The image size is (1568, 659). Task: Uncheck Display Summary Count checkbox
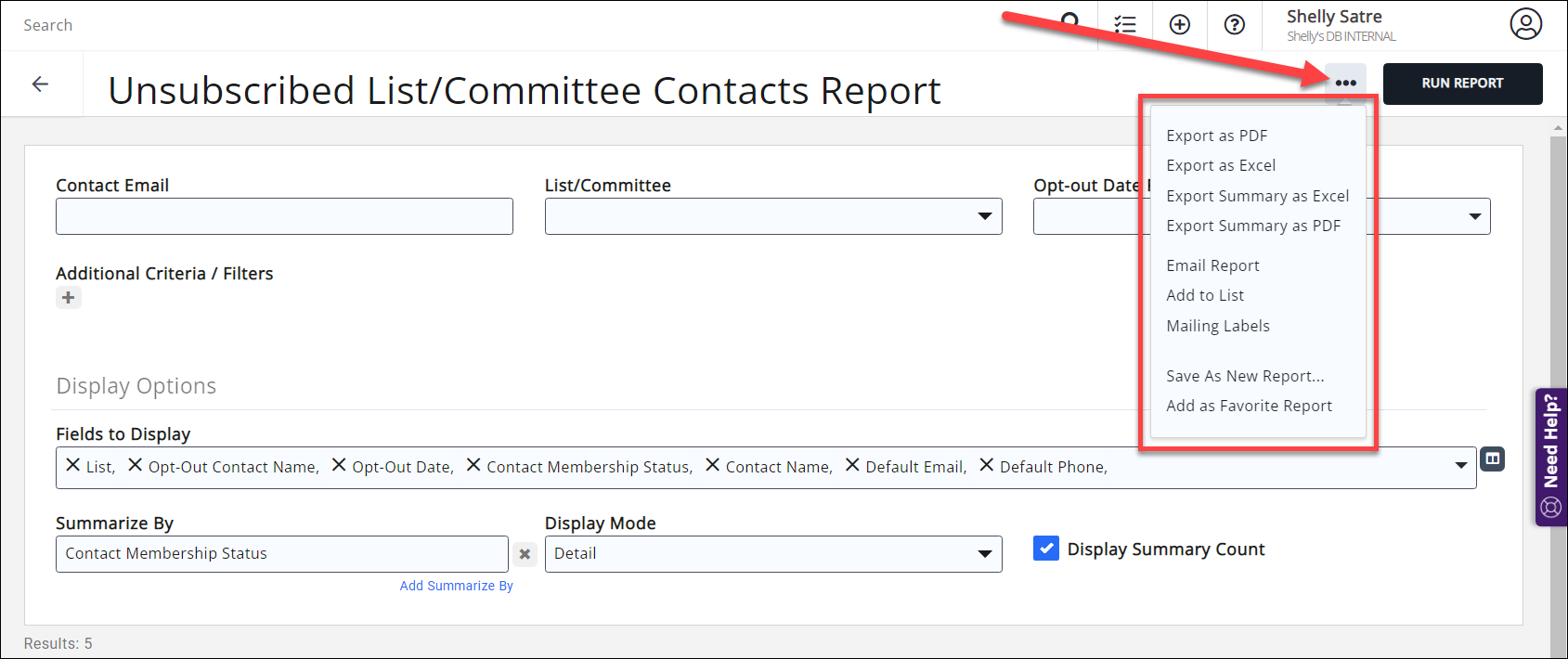[1046, 549]
